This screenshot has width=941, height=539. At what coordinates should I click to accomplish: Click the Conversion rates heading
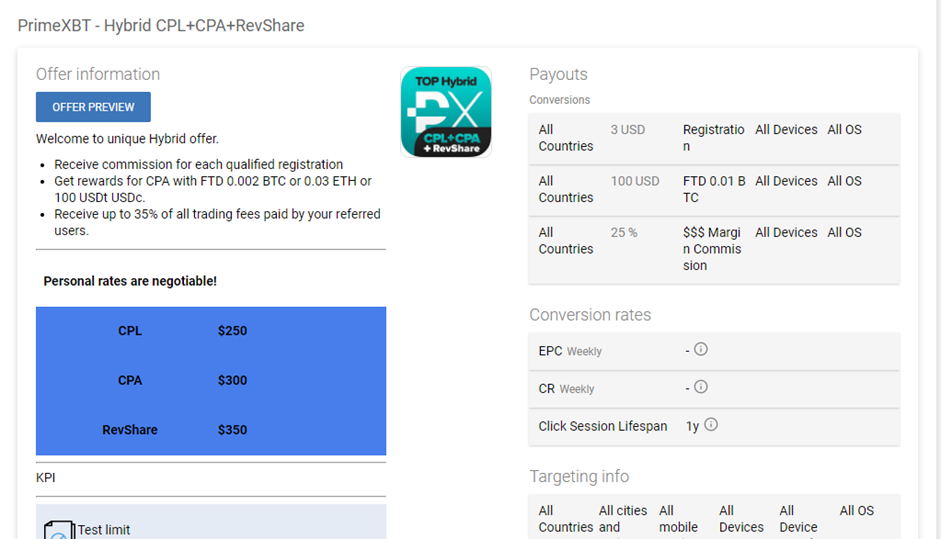[590, 315]
